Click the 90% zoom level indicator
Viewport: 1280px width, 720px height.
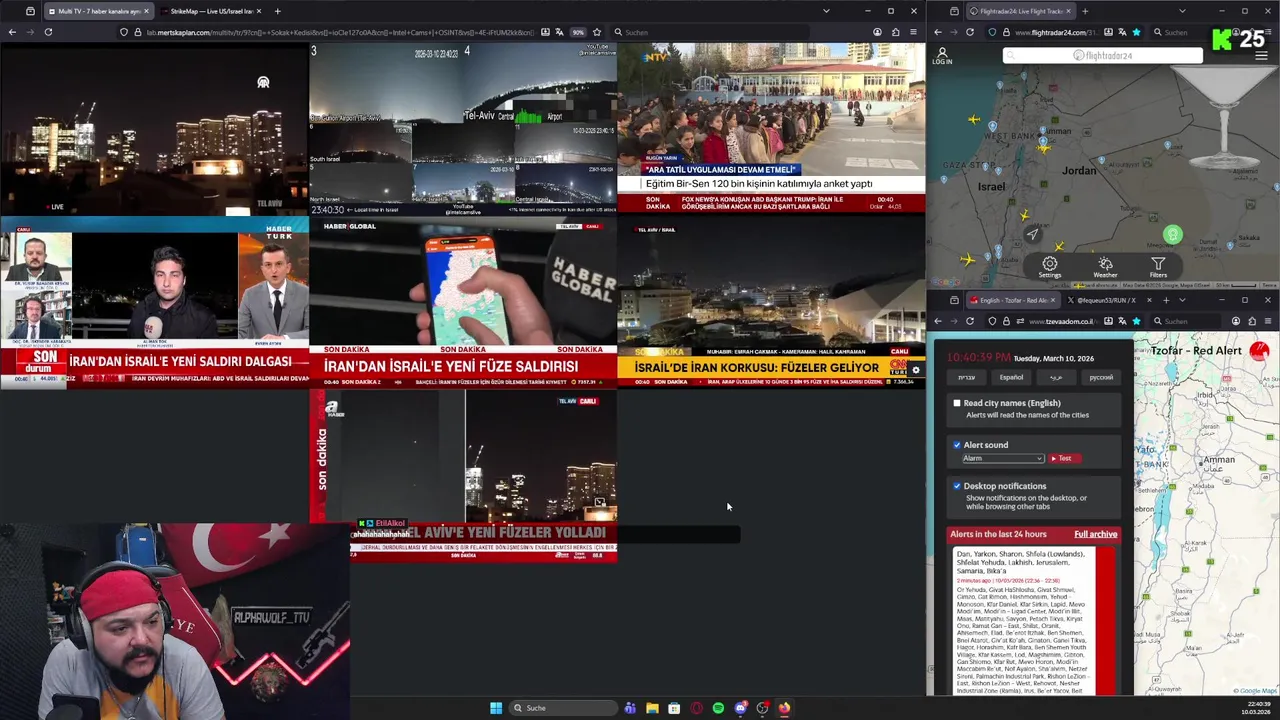click(578, 32)
